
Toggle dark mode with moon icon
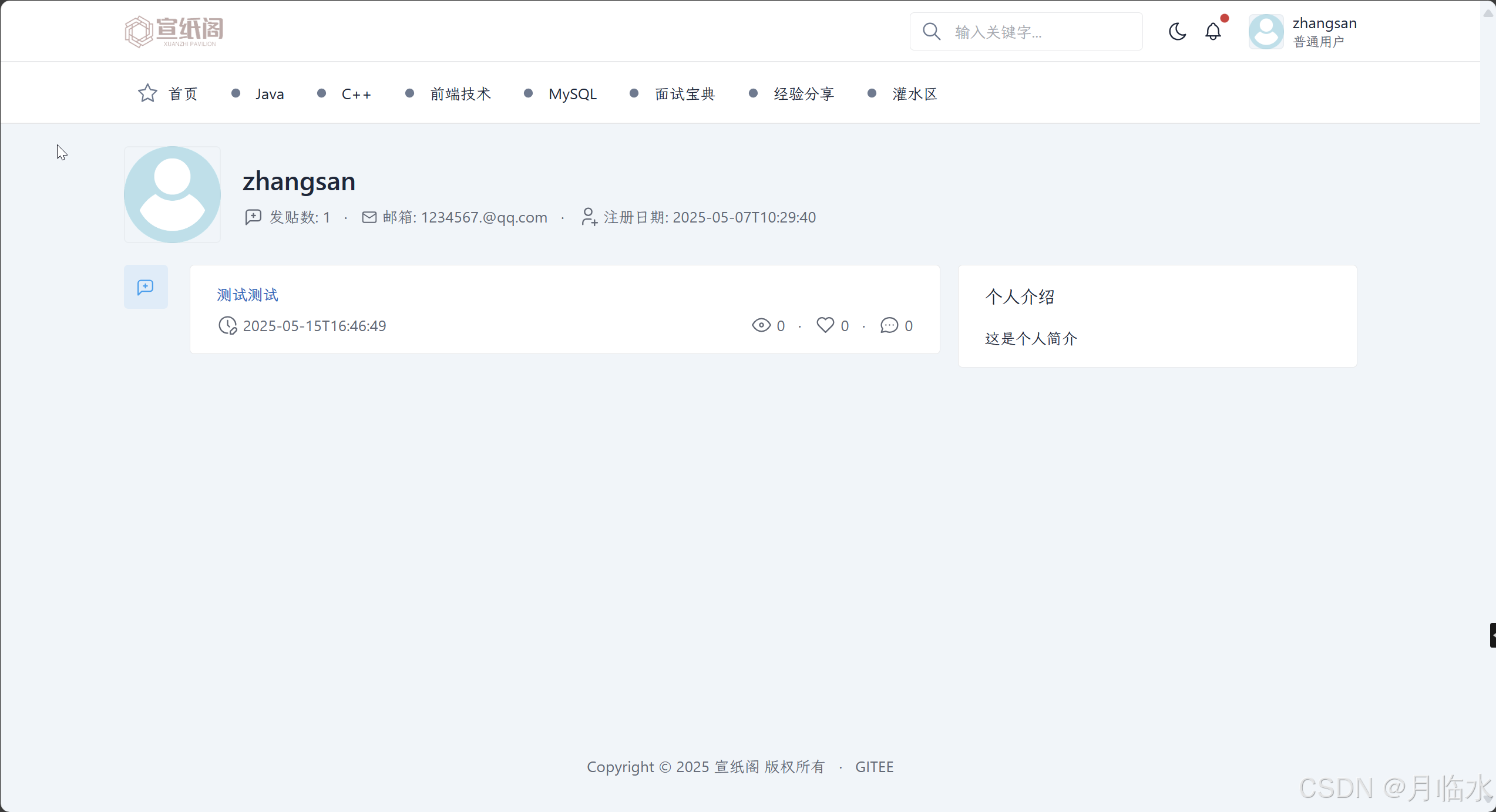[x=1177, y=32]
